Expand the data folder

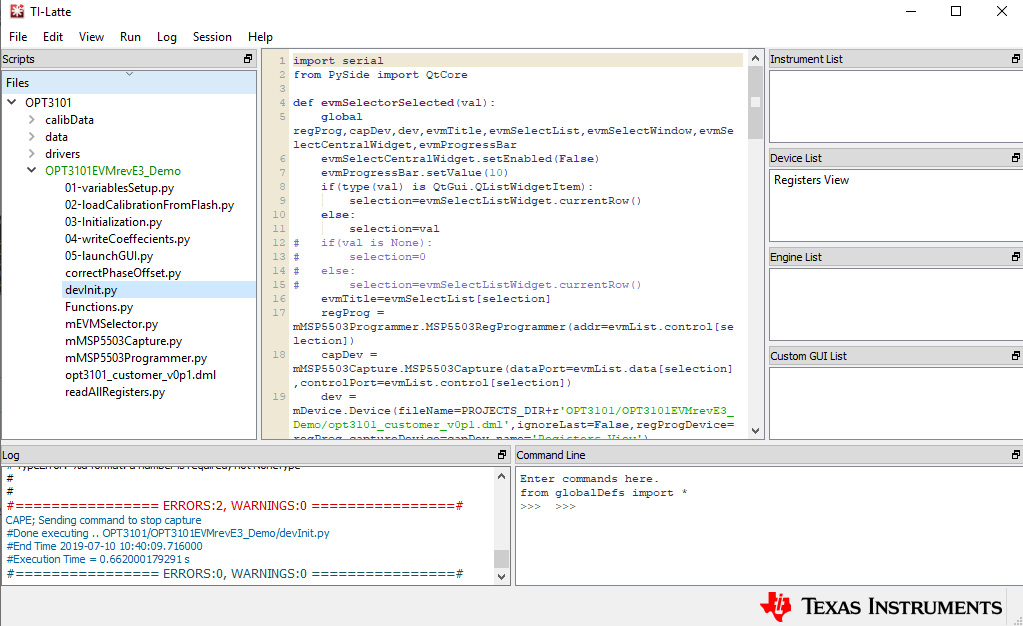pyautogui.click(x=31, y=136)
